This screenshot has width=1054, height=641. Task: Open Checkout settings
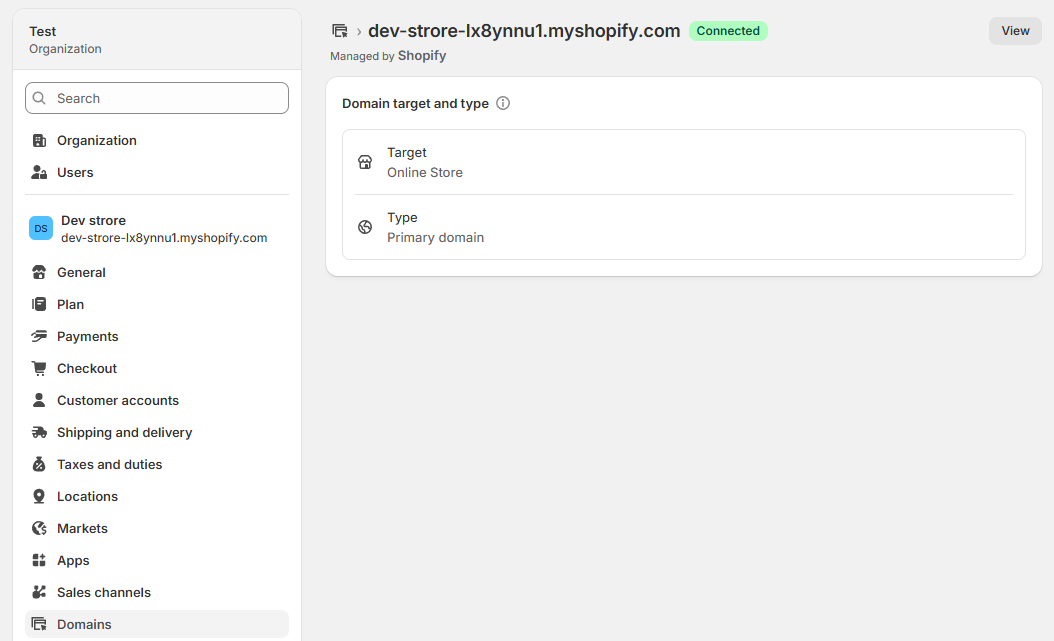tap(157, 368)
